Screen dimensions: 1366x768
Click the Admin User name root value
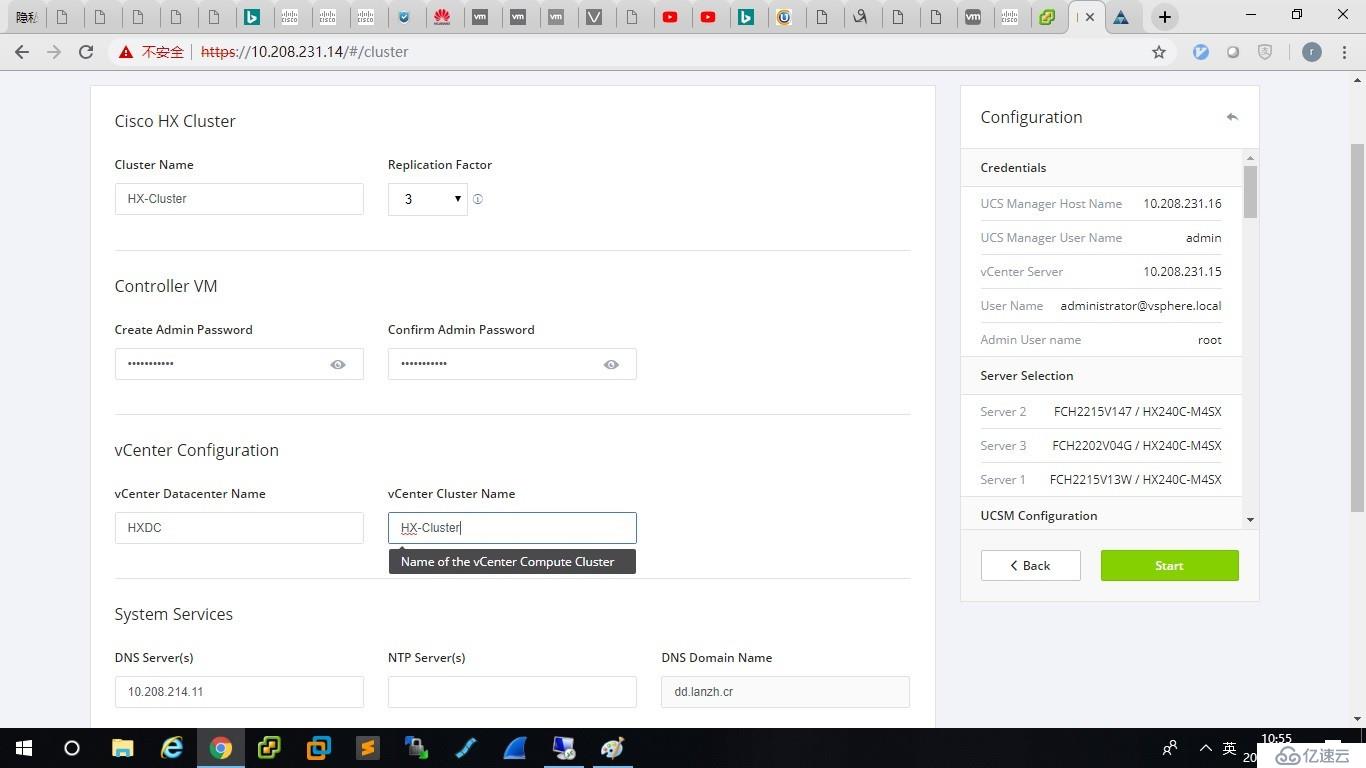coord(1210,340)
